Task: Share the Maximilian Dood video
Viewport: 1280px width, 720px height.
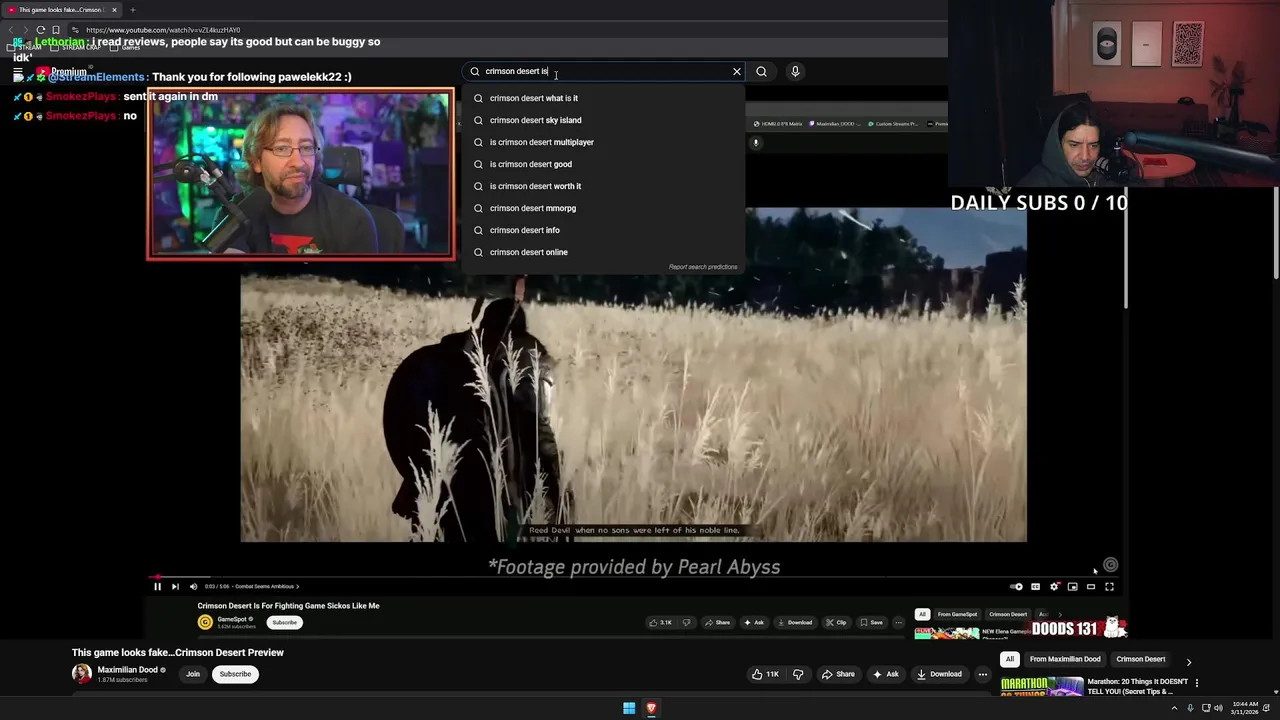Action: tap(838, 674)
